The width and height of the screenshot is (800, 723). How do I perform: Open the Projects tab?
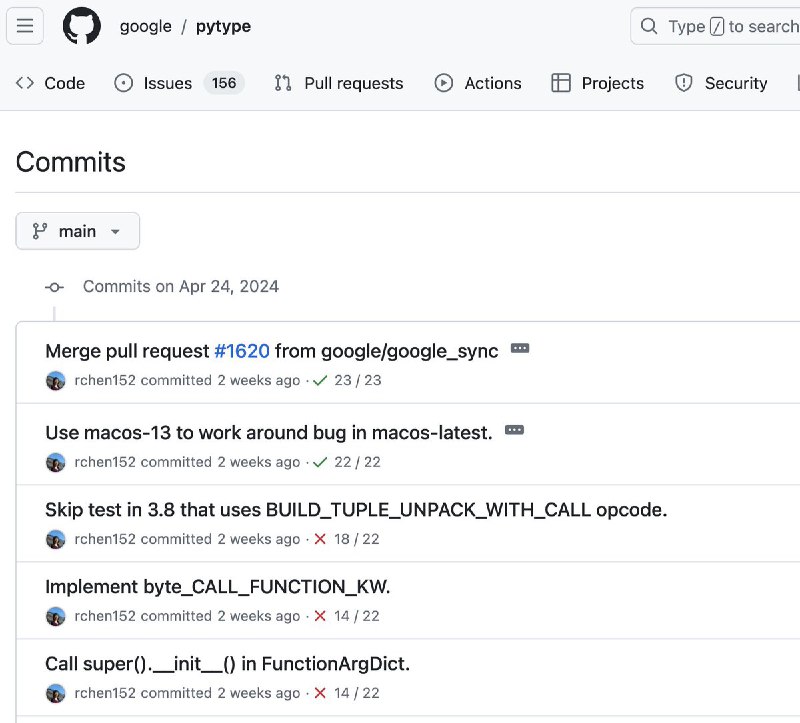(x=598, y=83)
